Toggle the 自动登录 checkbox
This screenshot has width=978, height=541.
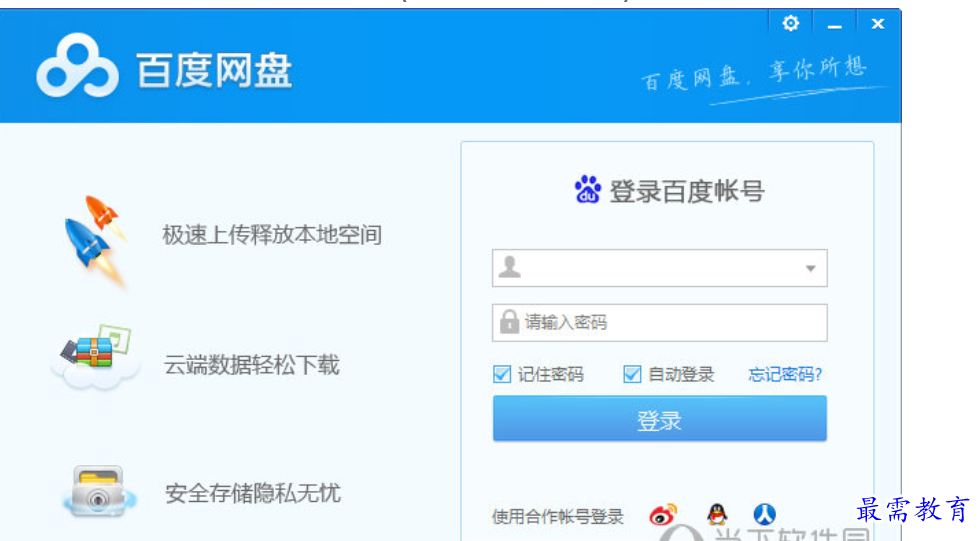[x=632, y=374]
